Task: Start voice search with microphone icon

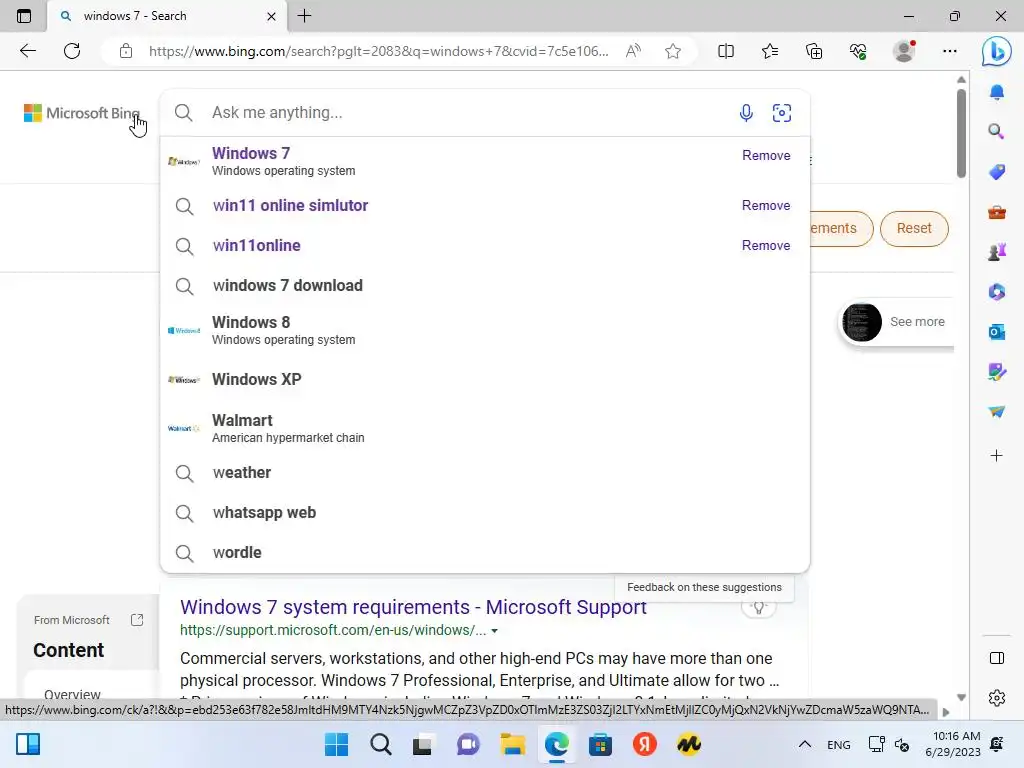Action: (746, 113)
